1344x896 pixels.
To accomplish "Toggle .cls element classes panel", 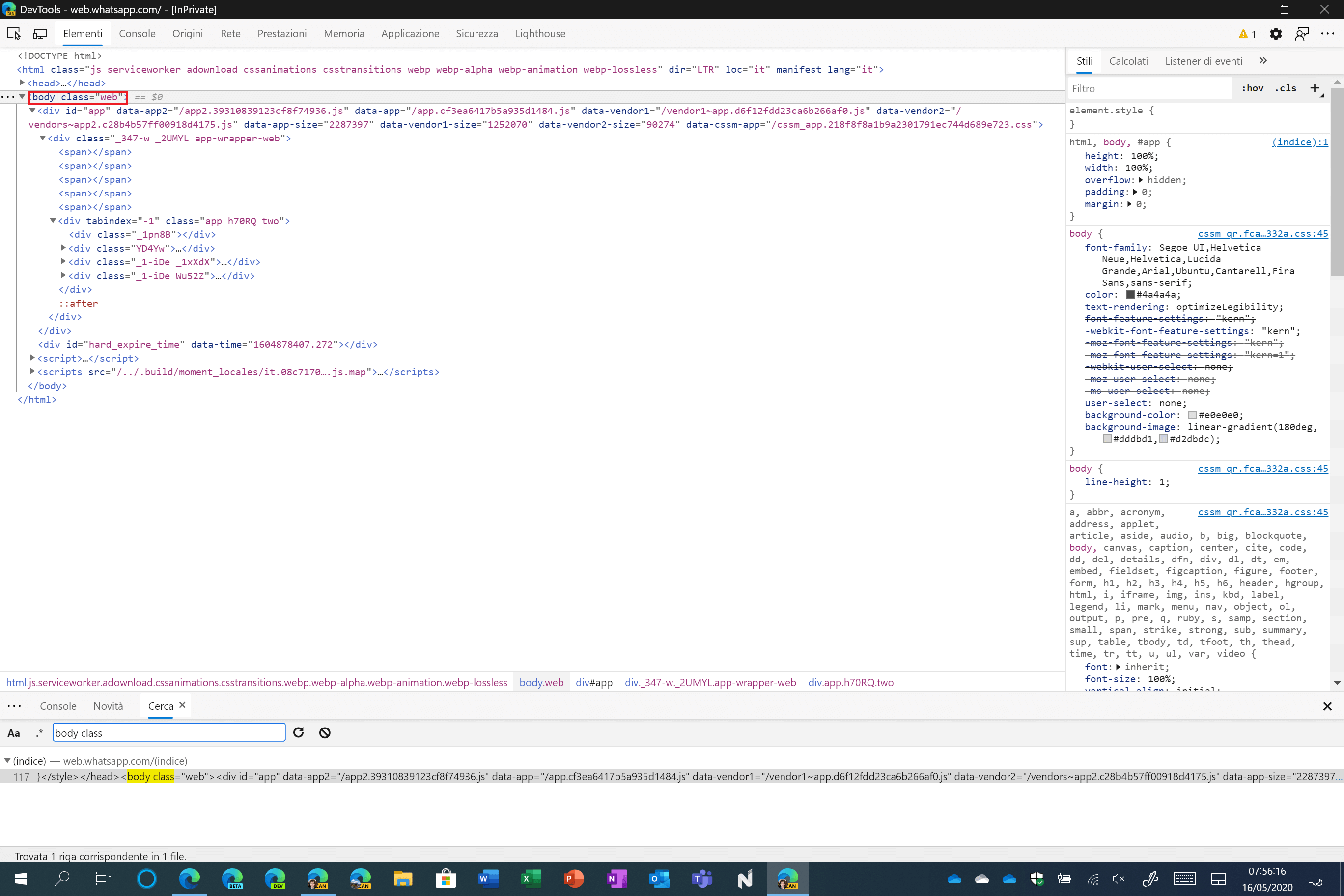I will [x=1286, y=88].
